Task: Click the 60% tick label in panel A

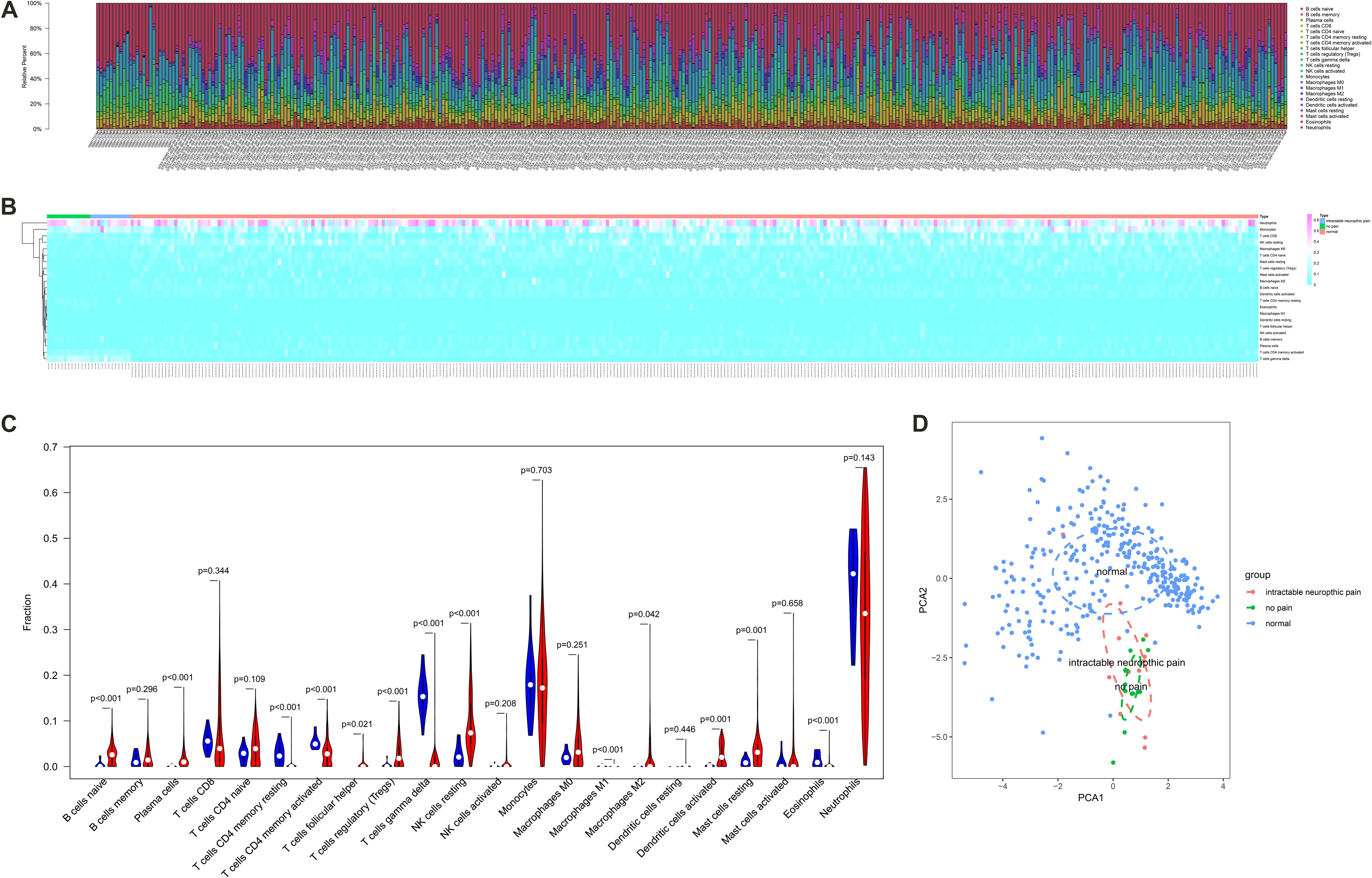Action: (35, 54)
